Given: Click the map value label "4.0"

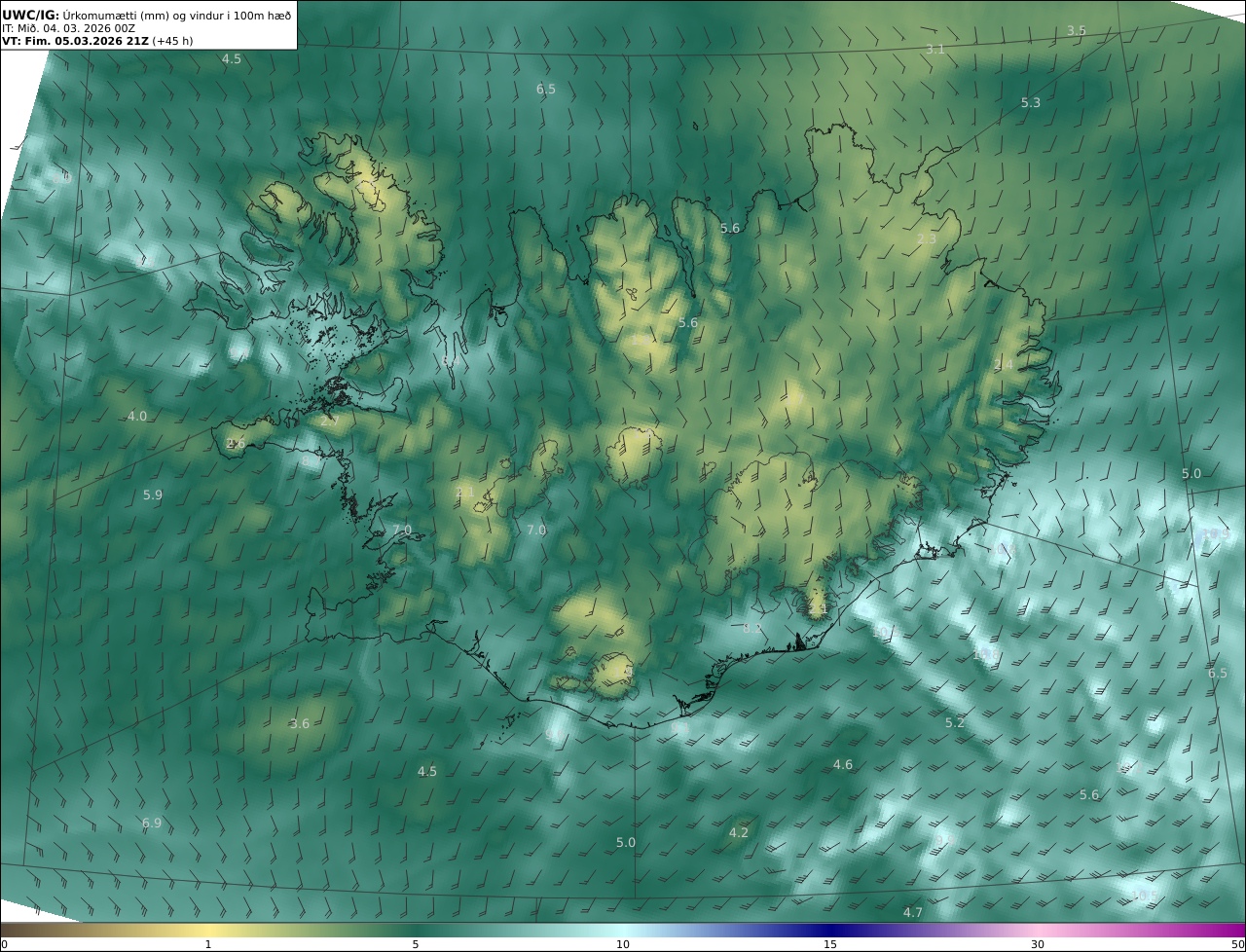Looking at the screenshot, I should click(x=137, y=417).
